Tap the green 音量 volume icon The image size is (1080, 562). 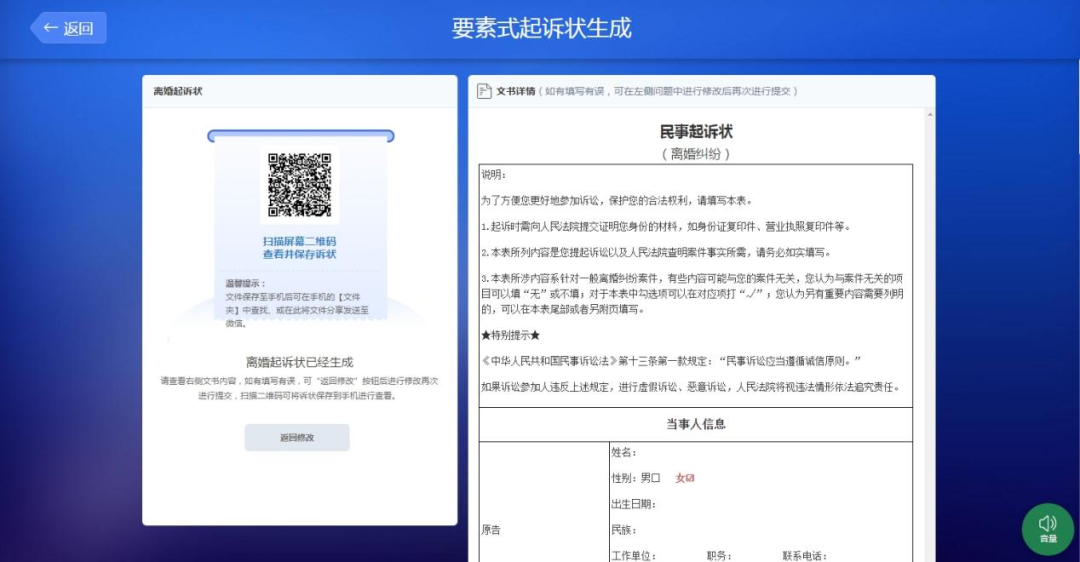tap(1048, 529)
